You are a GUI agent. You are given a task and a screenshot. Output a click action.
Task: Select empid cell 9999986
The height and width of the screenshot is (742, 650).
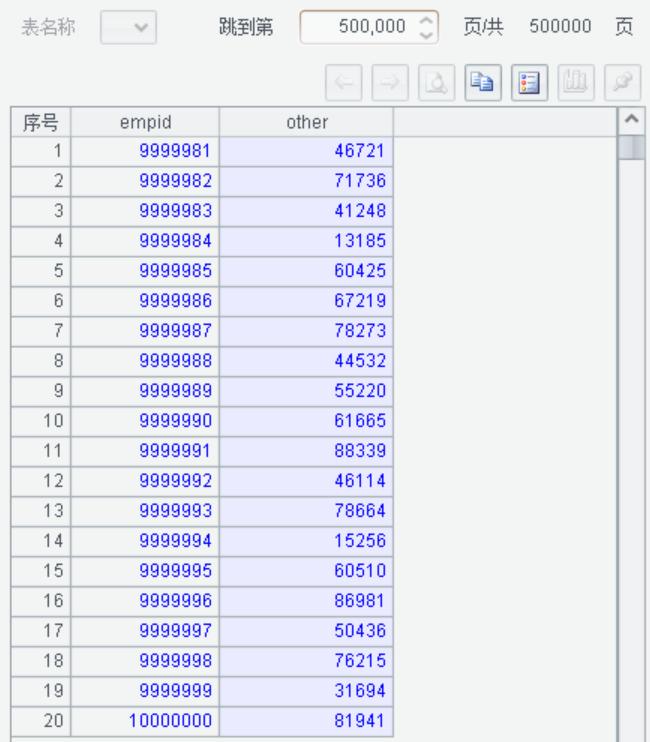[x=145, y=301]
